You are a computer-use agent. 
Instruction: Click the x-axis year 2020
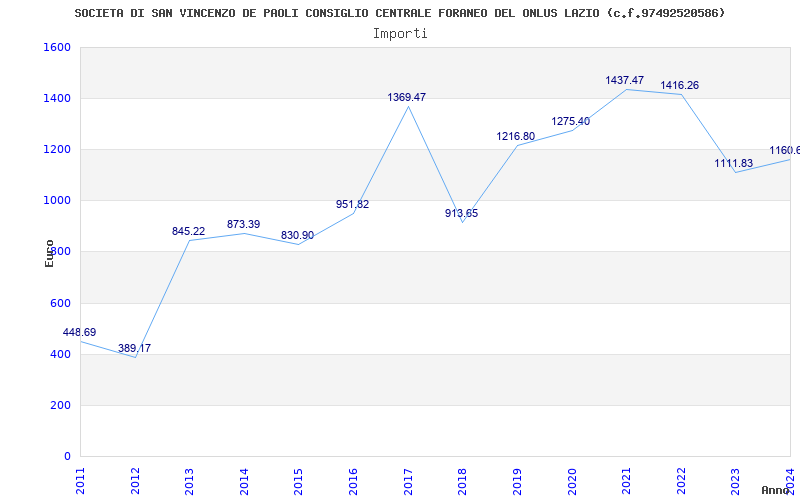[571, 481]
